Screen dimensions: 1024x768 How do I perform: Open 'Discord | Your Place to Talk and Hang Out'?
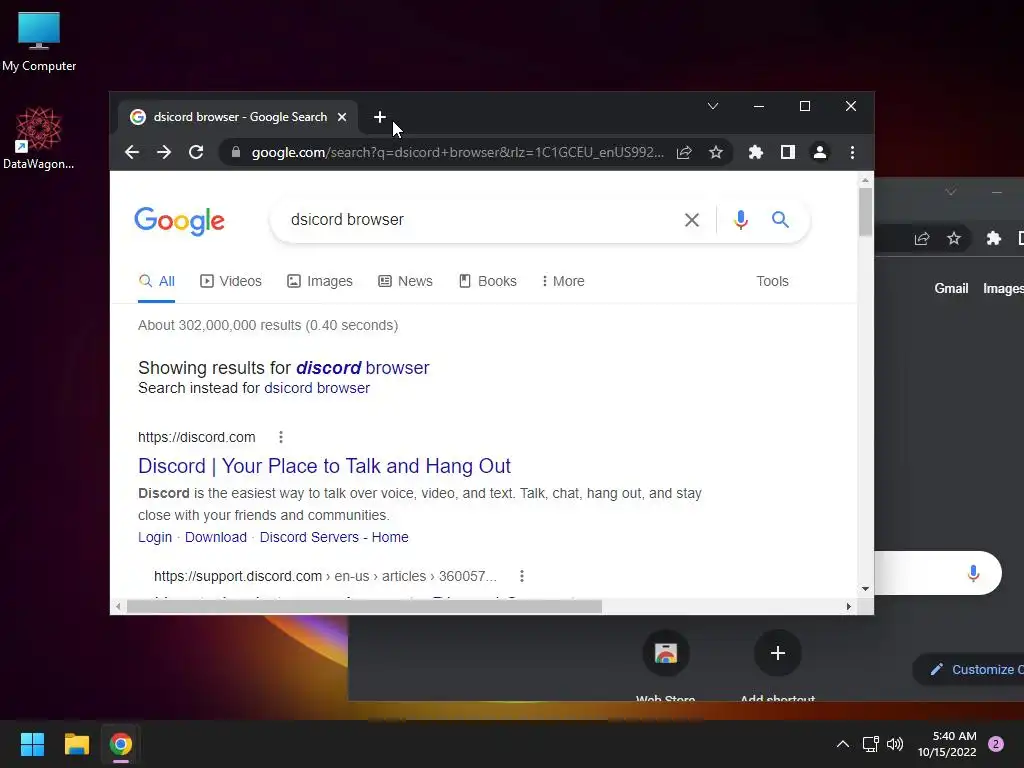(x=324, y=466)
